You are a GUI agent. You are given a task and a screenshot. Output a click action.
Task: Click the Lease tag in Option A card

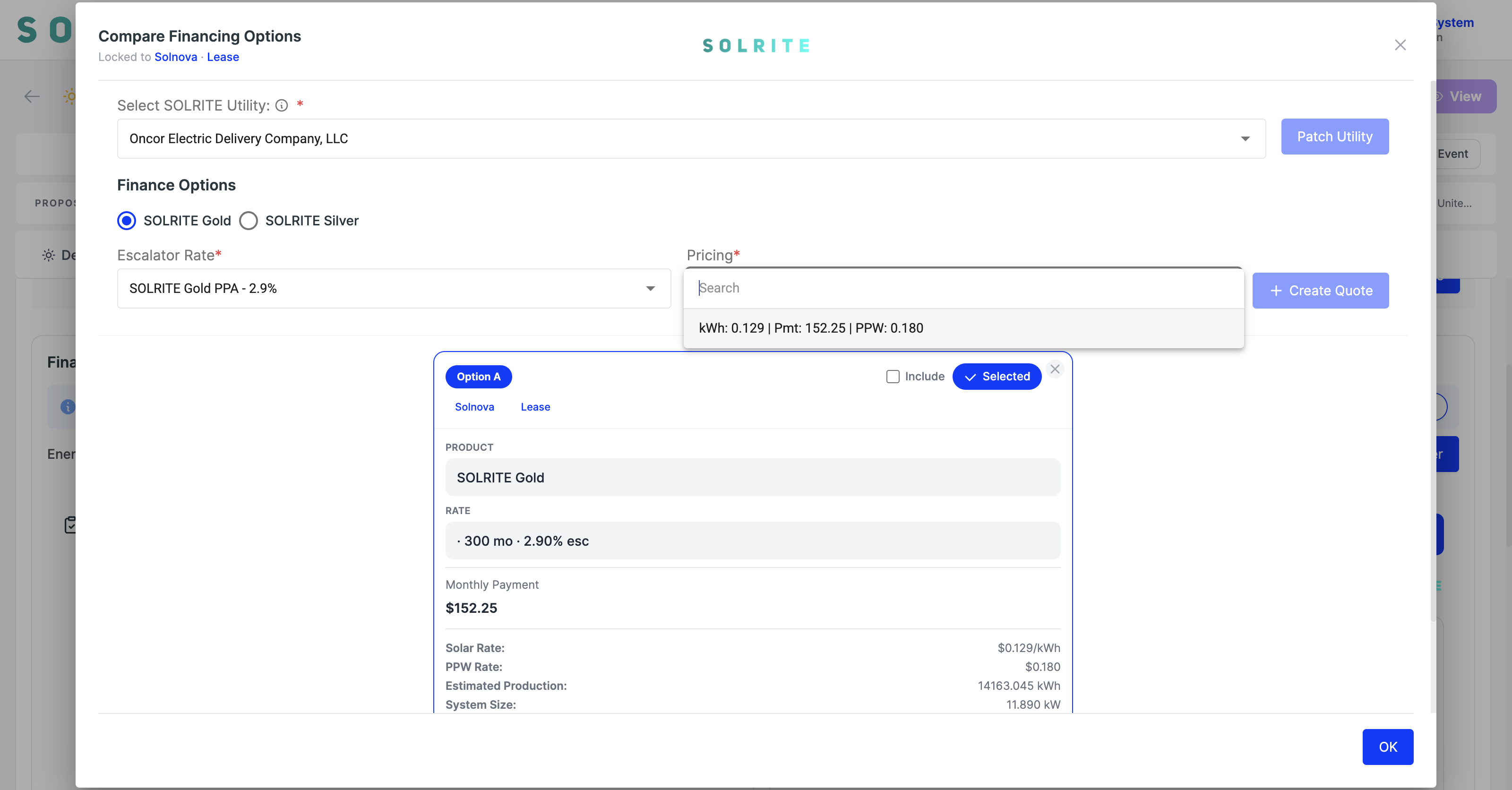535,407
